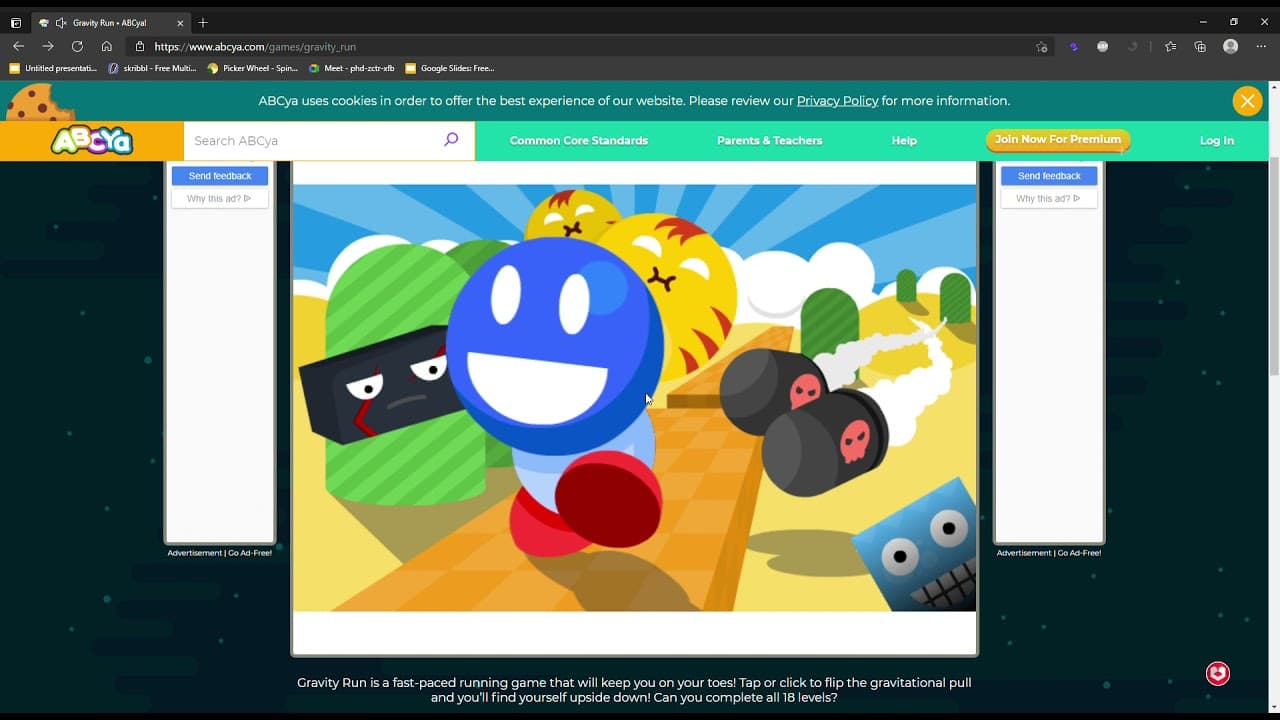Image resolution: width=1280 pixels, height=720 pixels.
Task: Click the address bar URL
Action: click(255, 46)
